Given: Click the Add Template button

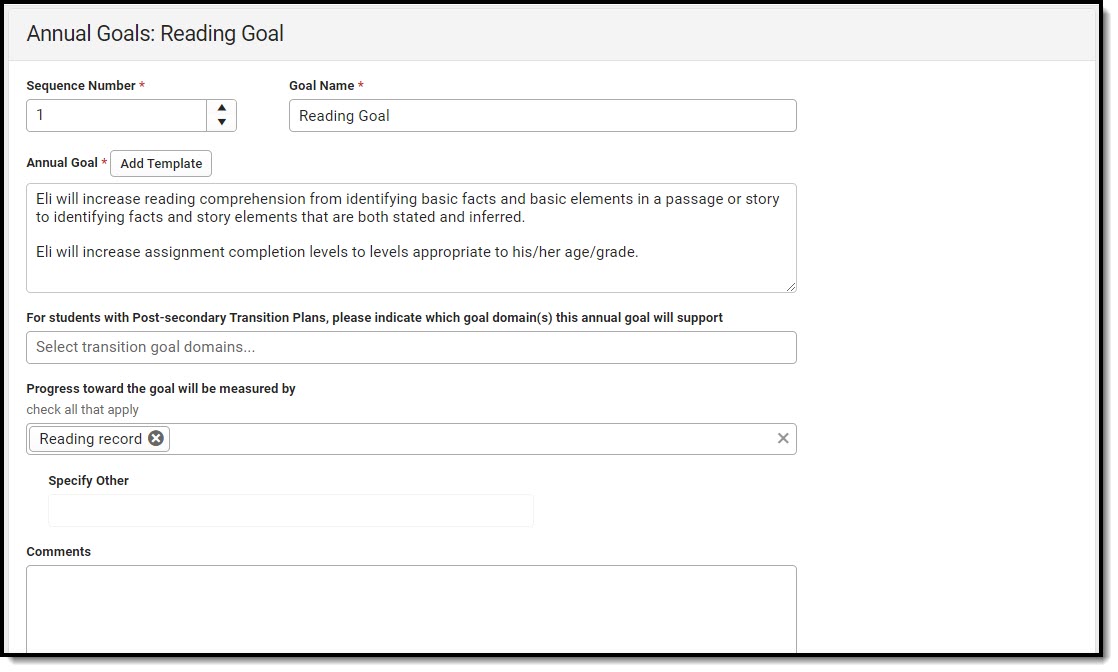Looking at the screenshot, I should pos(161,163).
